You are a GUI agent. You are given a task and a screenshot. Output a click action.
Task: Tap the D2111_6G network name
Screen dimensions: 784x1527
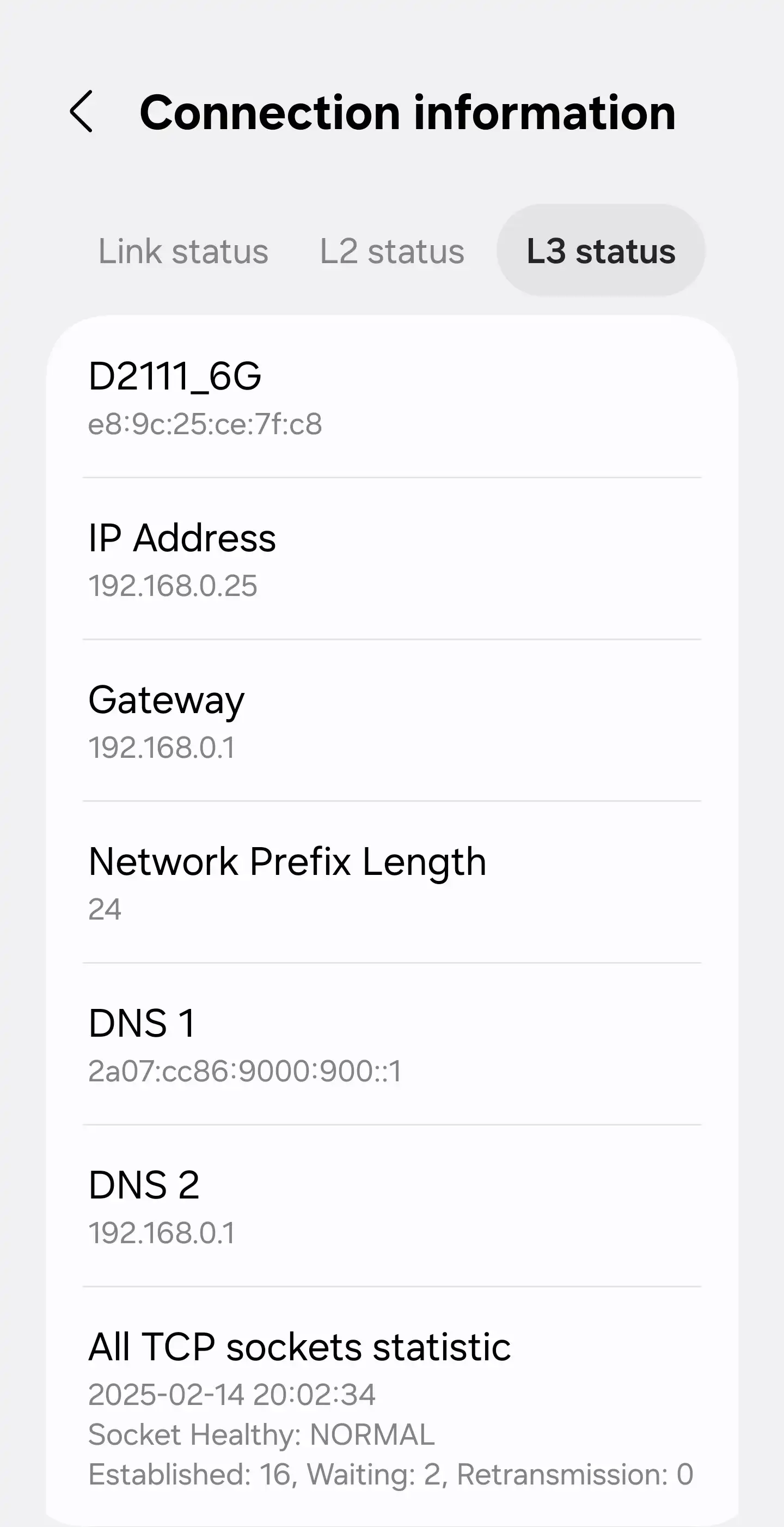[x=175, y=376]
